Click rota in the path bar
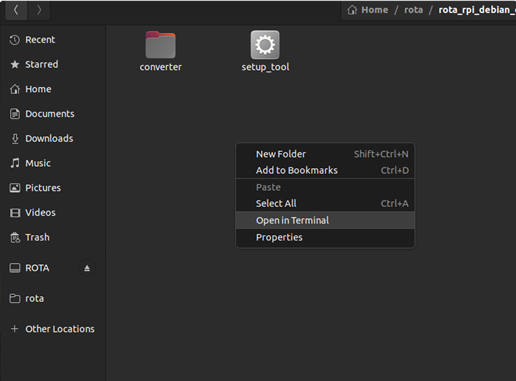Viewport: 516px width, 381px height. pos(413,10)
